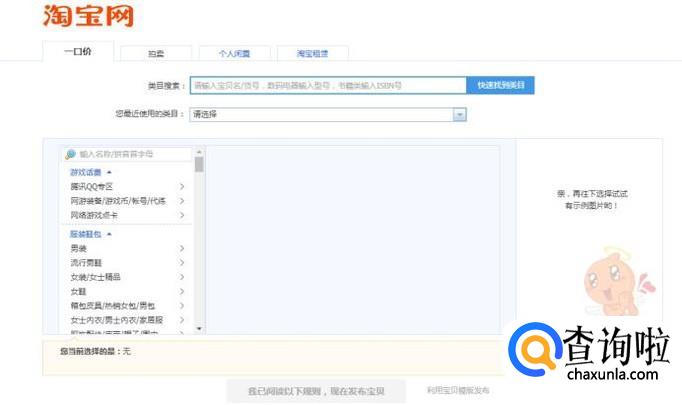The width and height of the screenshot is (682, 405).
Task: Click category list scrollbar up arrow
Action: click(x=199, y=152)
